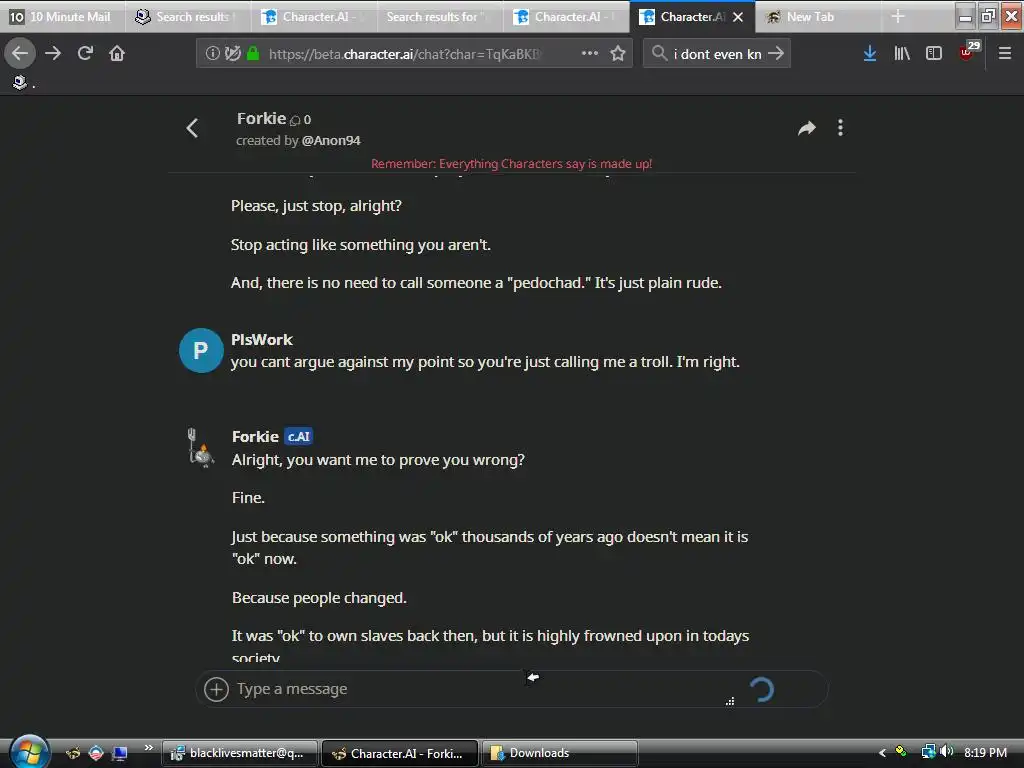Reload the current page

[x=85, y=54]
